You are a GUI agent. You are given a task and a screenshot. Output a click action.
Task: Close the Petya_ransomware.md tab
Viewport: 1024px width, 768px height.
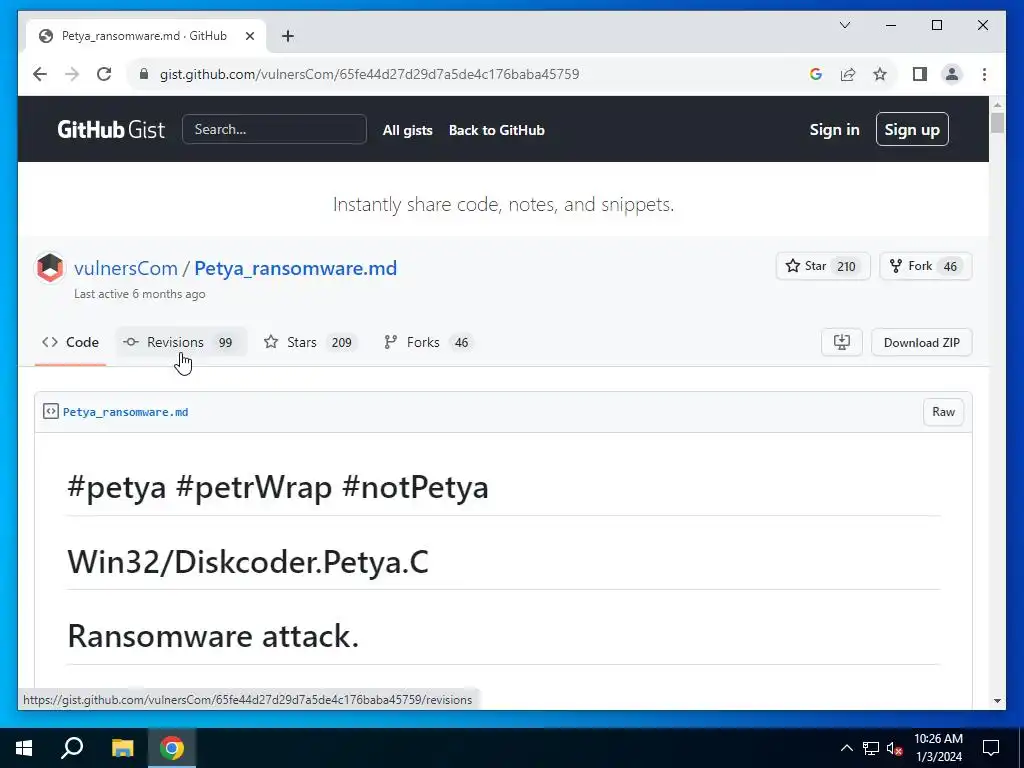click(x=249, y=37)
